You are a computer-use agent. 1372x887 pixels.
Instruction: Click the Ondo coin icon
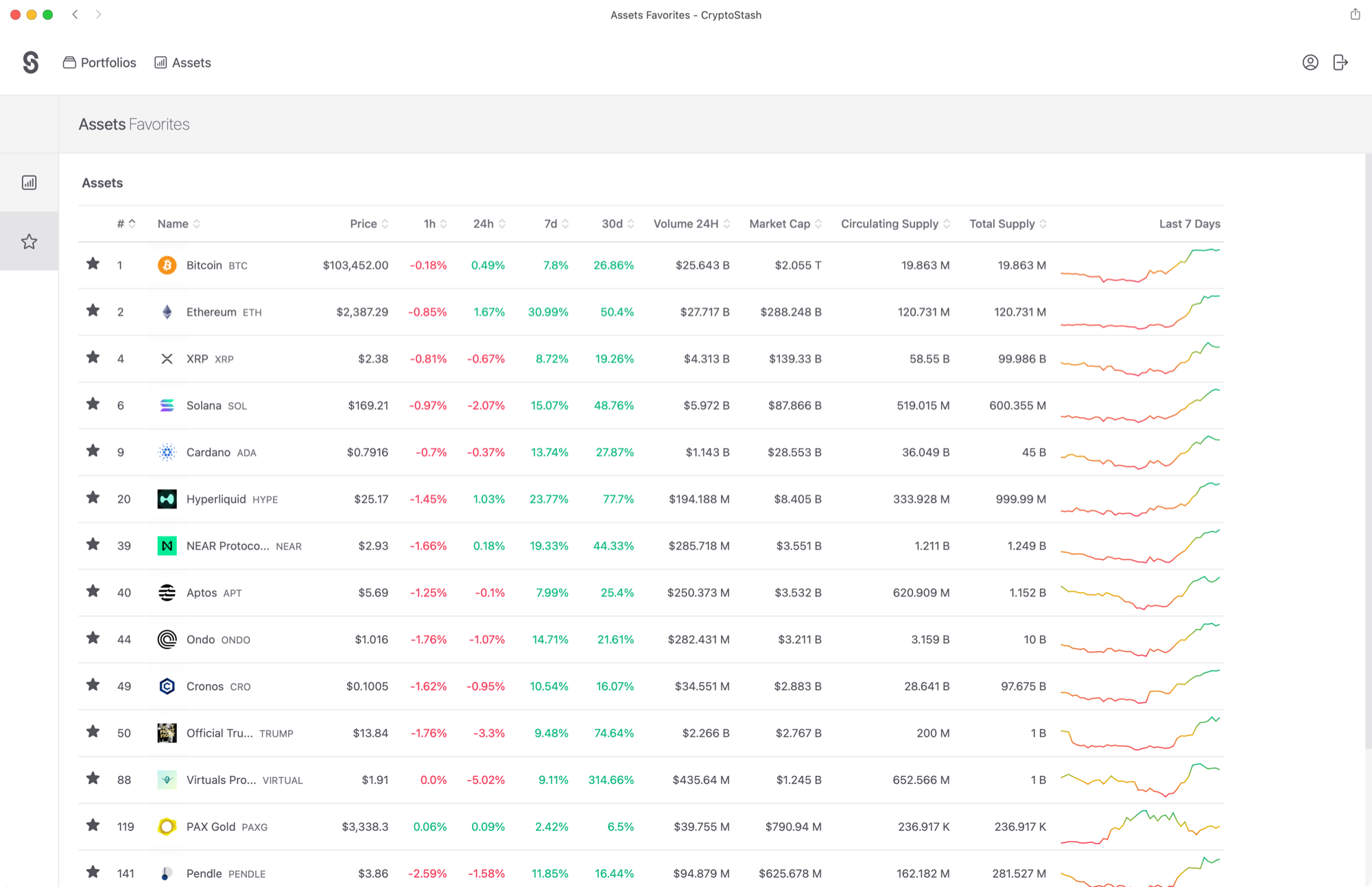(x=167, y=639)
